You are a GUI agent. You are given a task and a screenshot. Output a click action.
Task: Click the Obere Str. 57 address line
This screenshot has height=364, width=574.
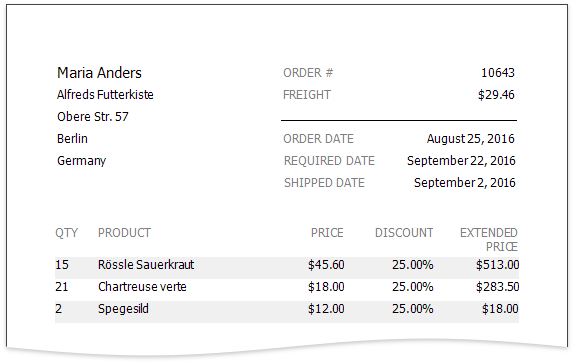(93, 116)
